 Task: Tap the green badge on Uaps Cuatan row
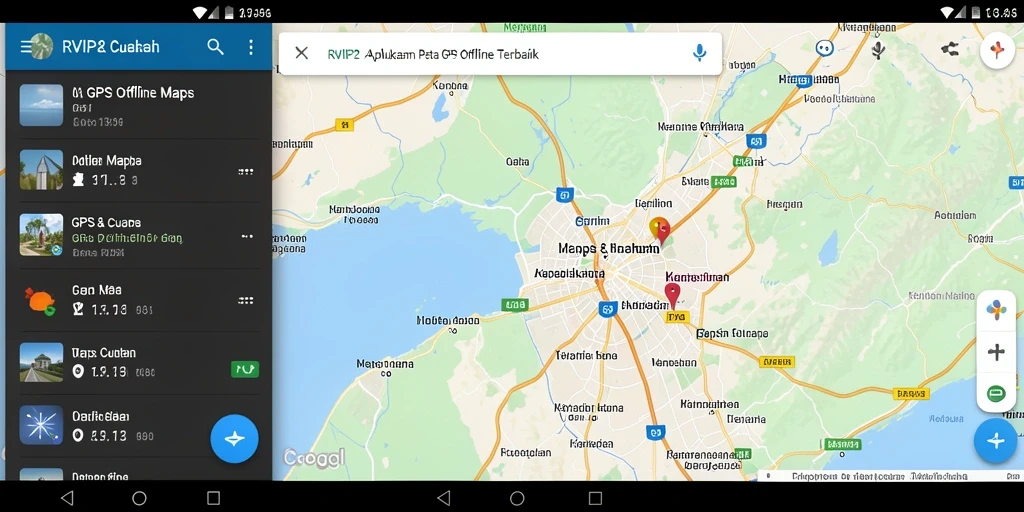(x=245, y=370)
